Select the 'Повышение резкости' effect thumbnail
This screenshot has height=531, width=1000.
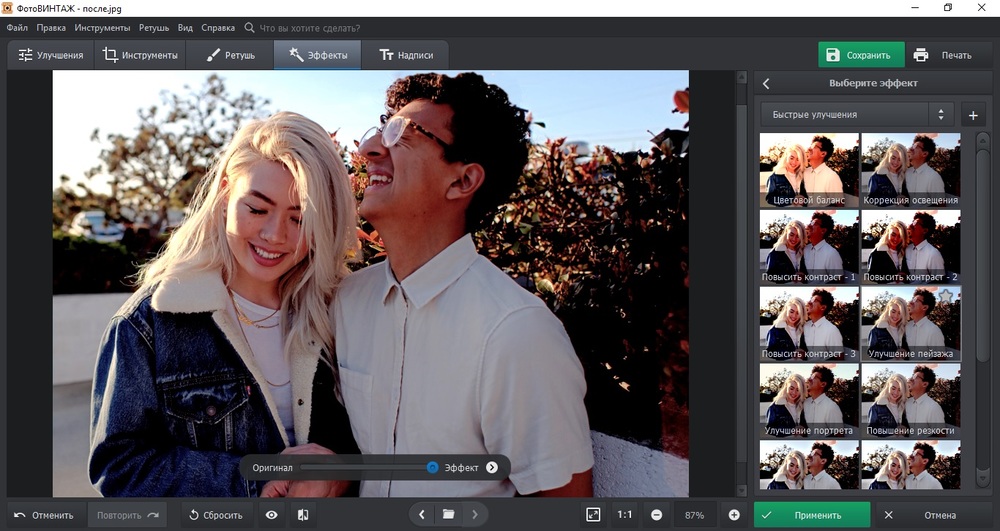911,400
